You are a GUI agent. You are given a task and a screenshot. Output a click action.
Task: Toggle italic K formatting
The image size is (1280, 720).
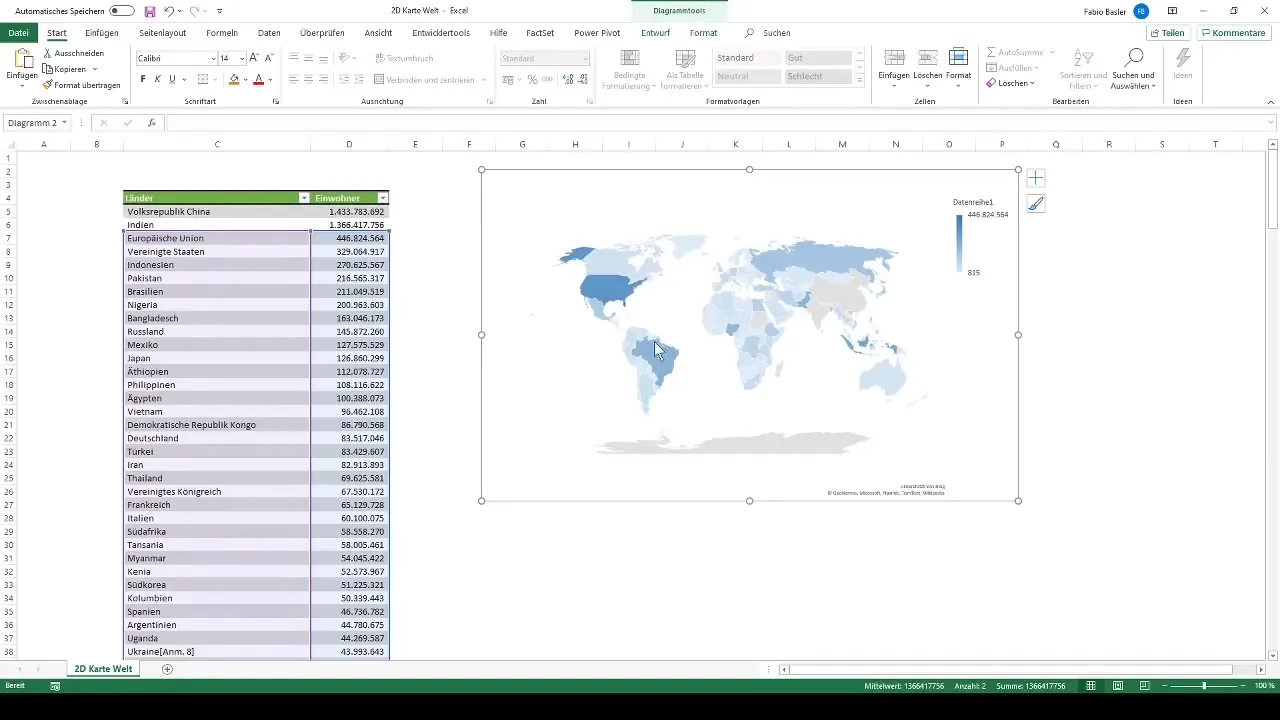(x=157, y=79)
